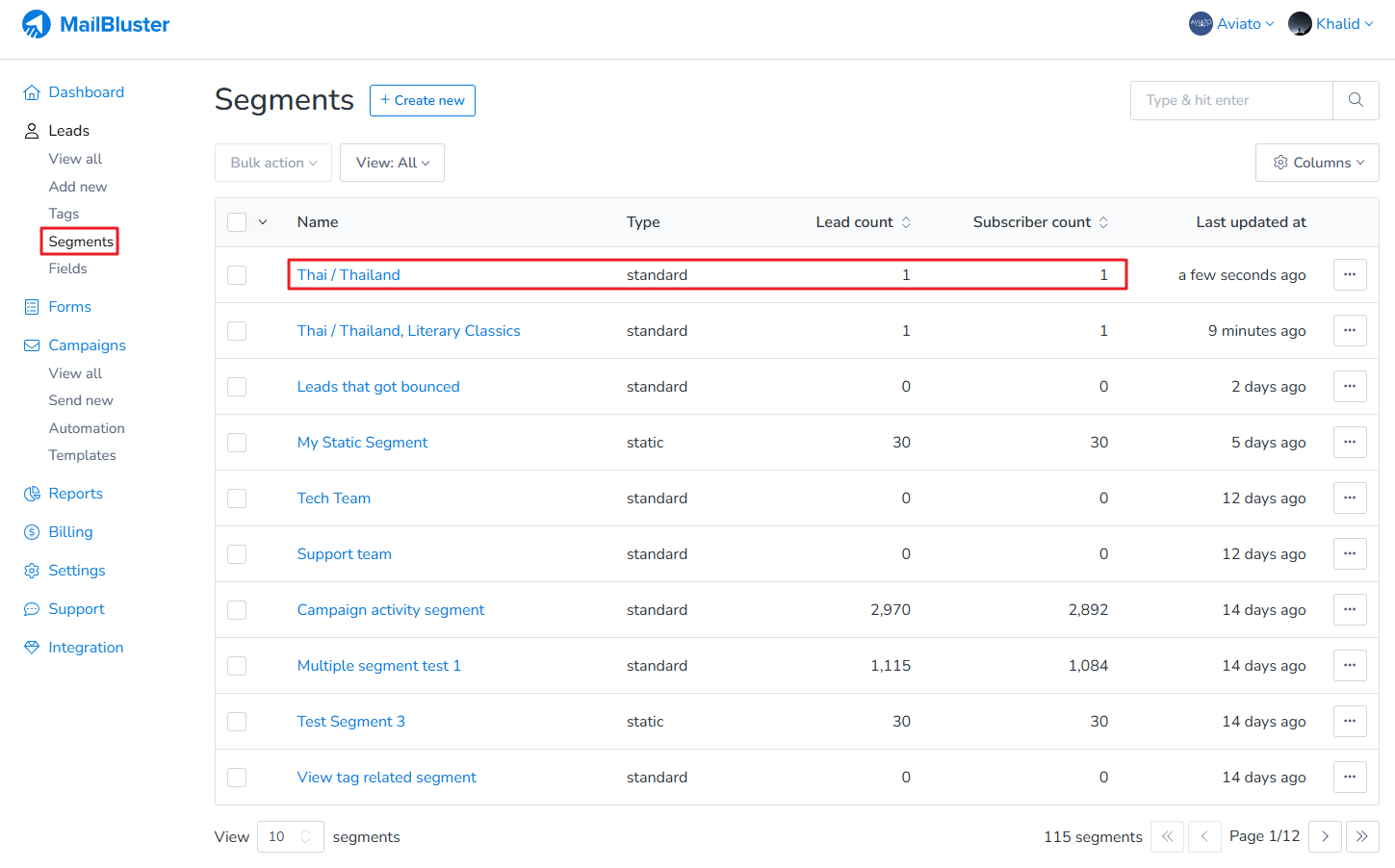
Task: Check the select-all checkbox in header
Action: click(x=237, y=222)
